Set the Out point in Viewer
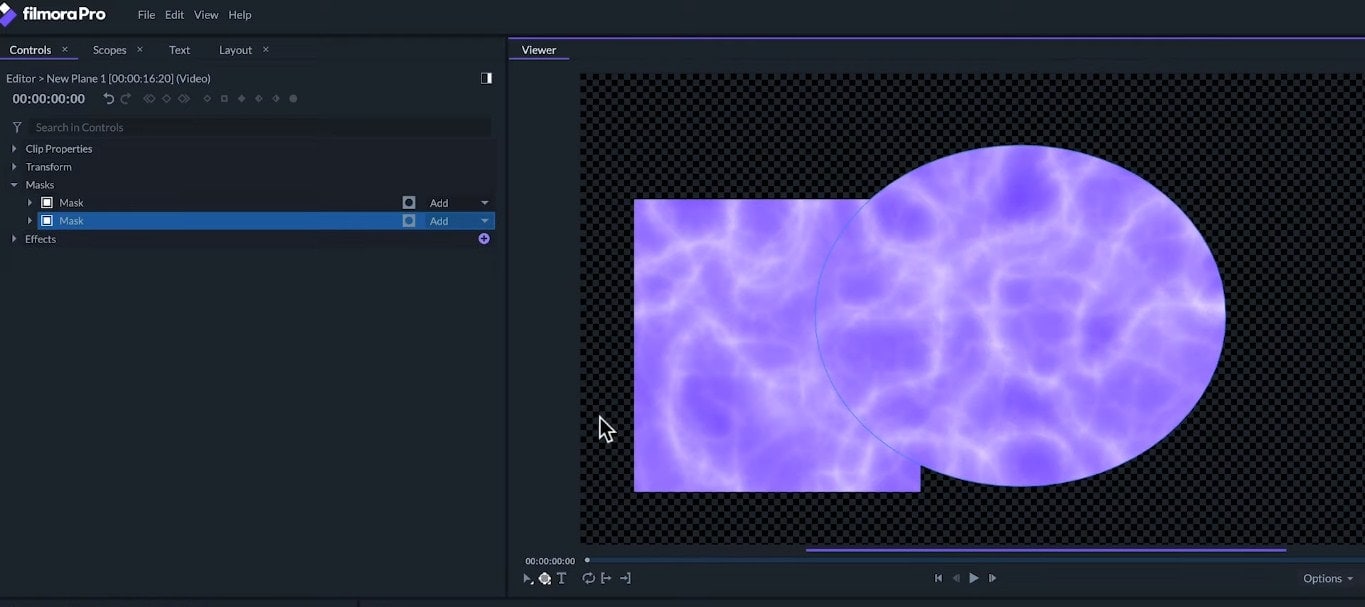 coord(625,578)
